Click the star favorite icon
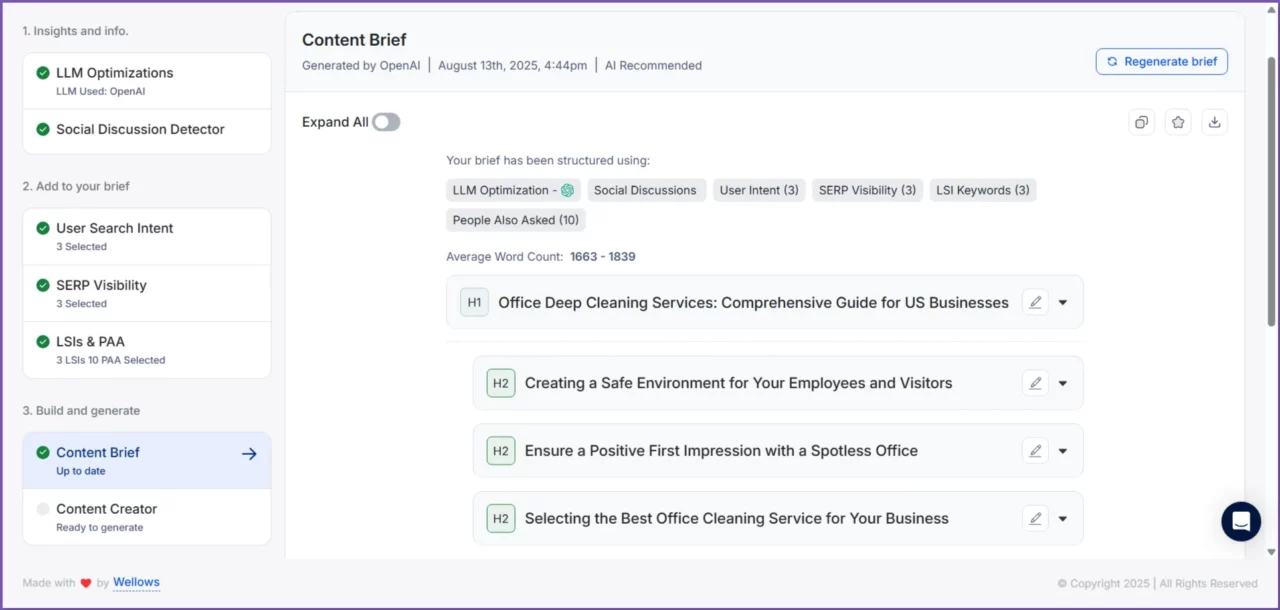This screenshot has width=1280, height=610. pos(1178,122)
